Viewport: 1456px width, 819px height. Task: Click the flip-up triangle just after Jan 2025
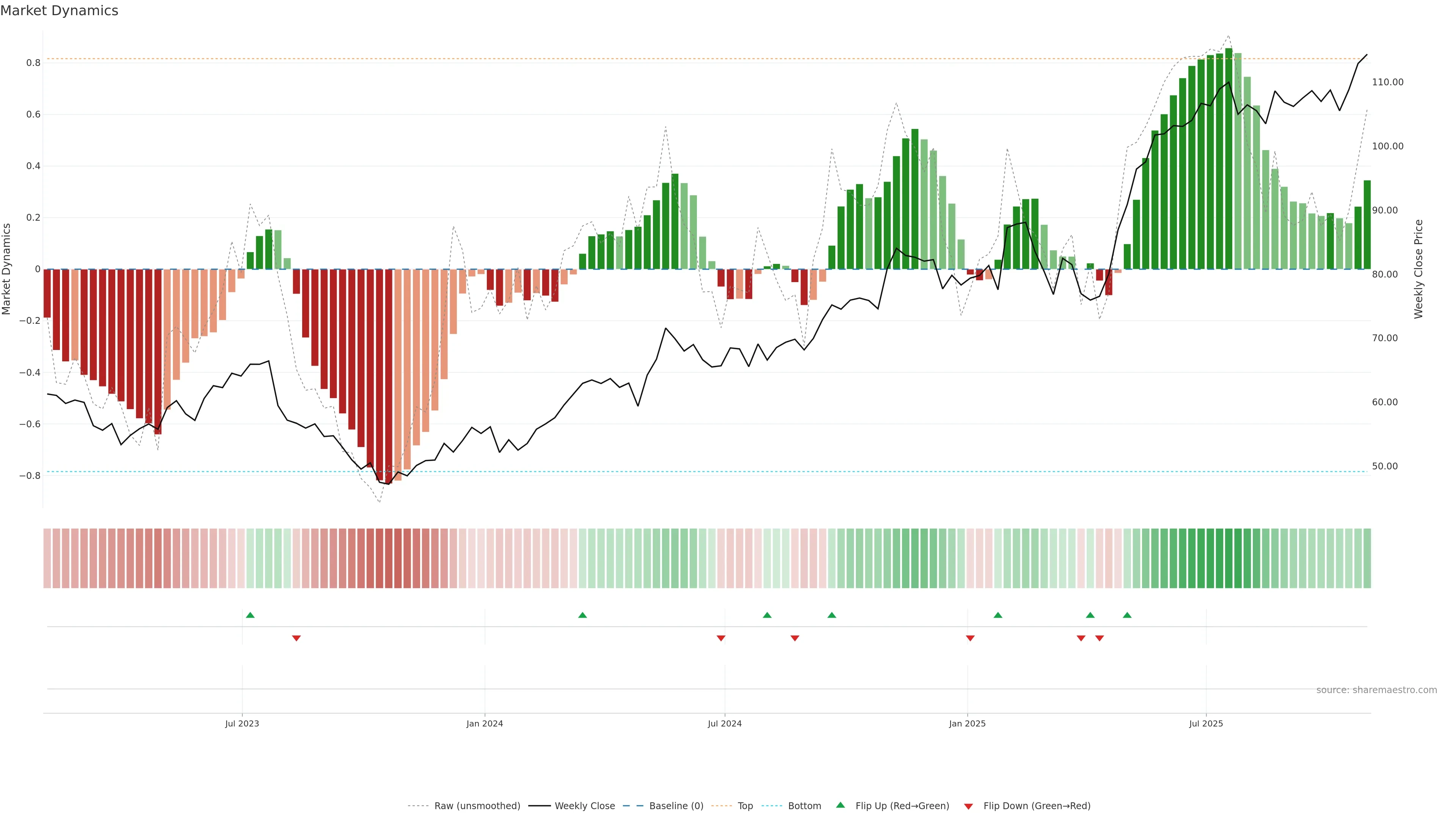(998, 615)
